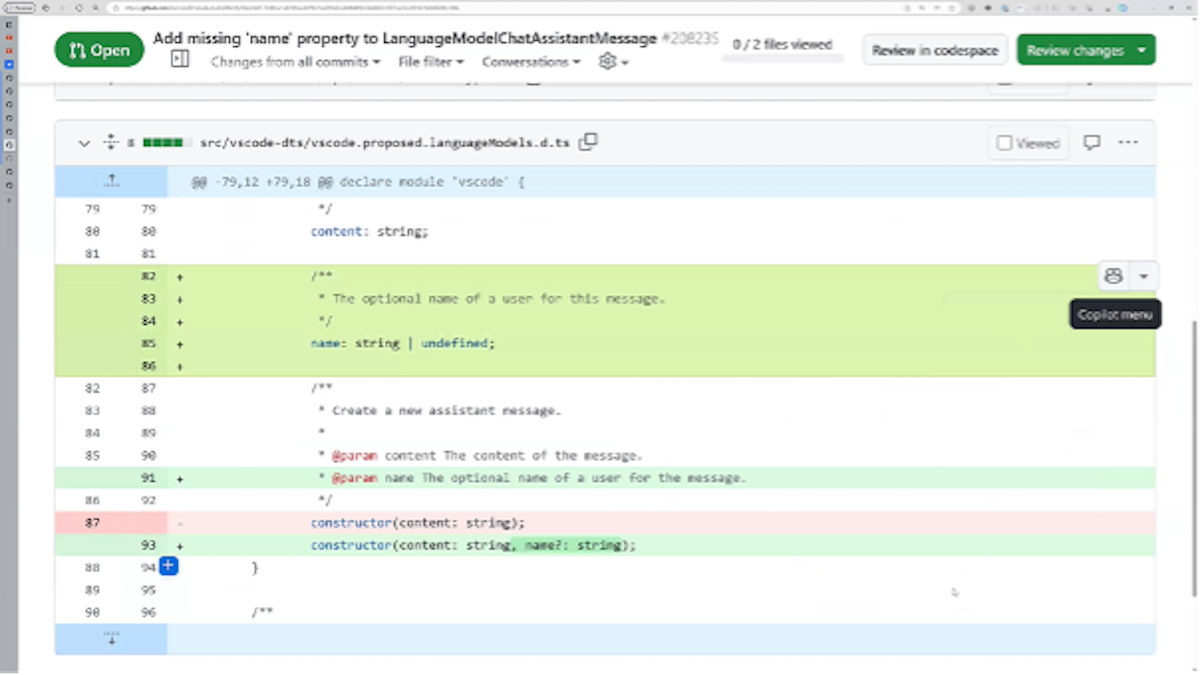This screenshot has width=1200, height=675.
Task: Click the files viewed progress bar
Action: pyautogui.click(x=782, y=60)
